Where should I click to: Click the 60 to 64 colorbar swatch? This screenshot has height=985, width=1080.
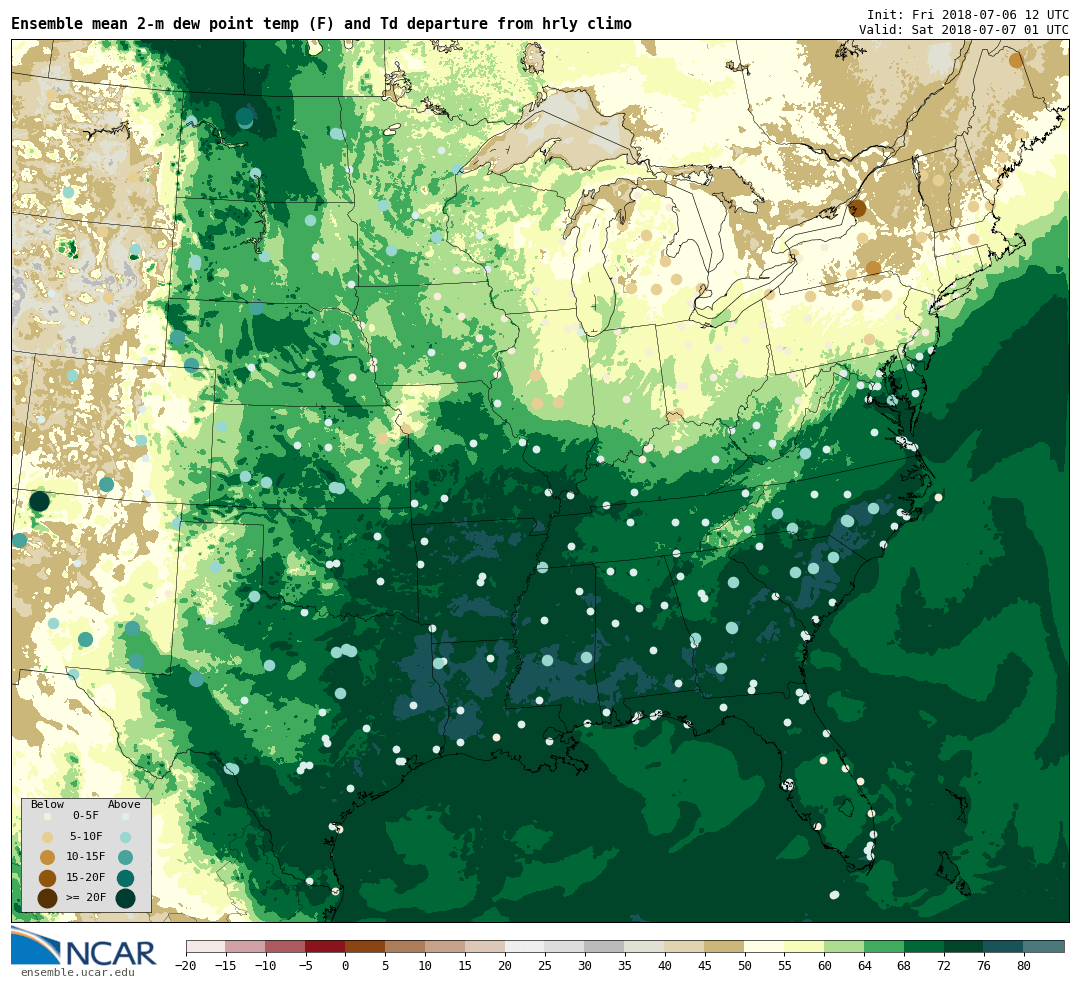[x=844, y=946]
